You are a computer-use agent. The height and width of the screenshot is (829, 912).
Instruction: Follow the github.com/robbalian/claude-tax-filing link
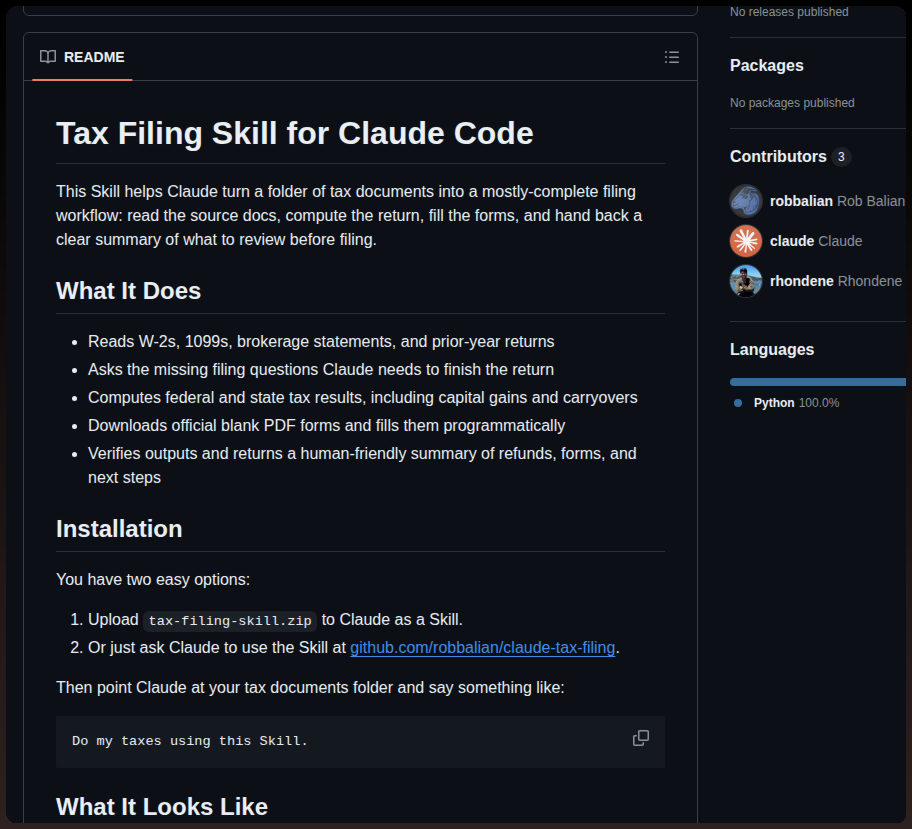(482, 647)
